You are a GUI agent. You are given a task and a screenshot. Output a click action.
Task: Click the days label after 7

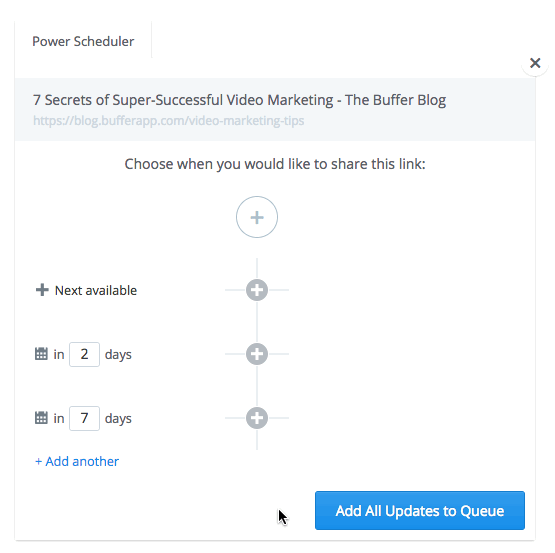tap(118, 419)
